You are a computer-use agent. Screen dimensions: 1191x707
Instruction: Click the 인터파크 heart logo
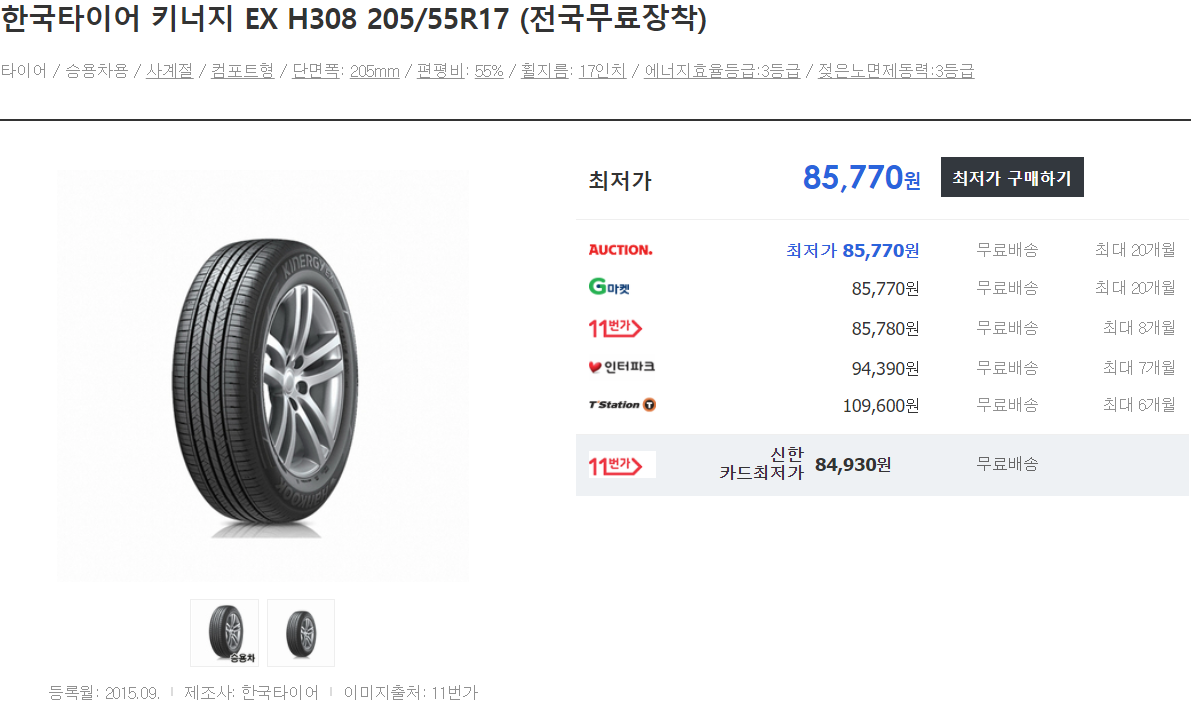coord(621,367)
